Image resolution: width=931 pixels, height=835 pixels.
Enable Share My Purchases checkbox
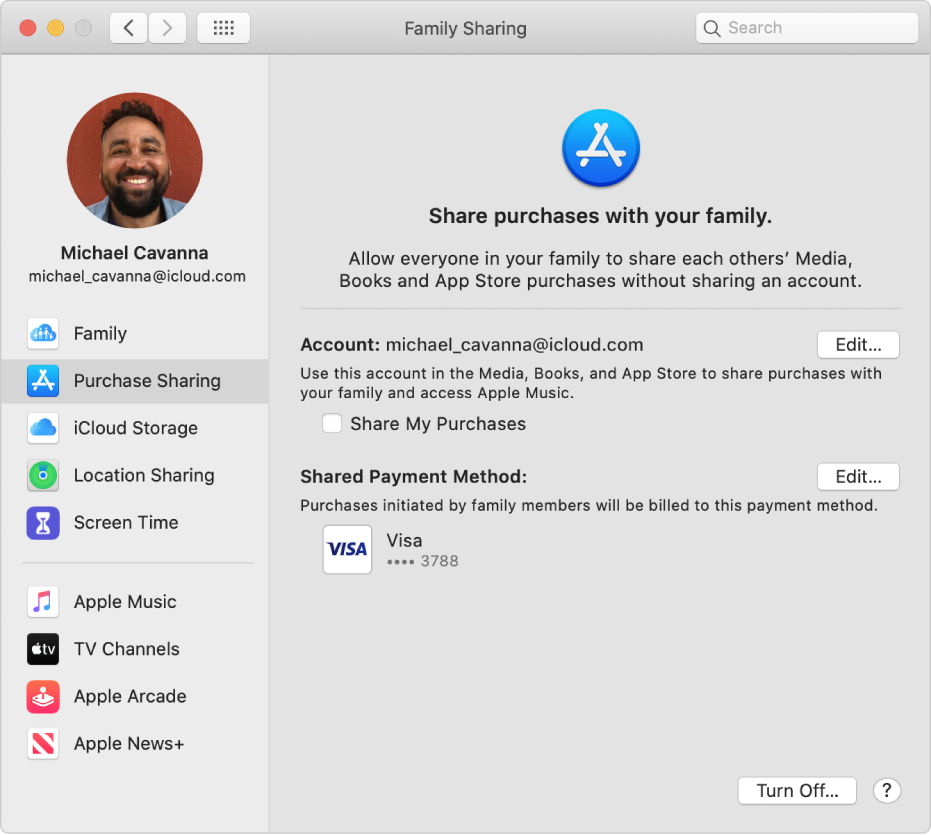point(332,423)
